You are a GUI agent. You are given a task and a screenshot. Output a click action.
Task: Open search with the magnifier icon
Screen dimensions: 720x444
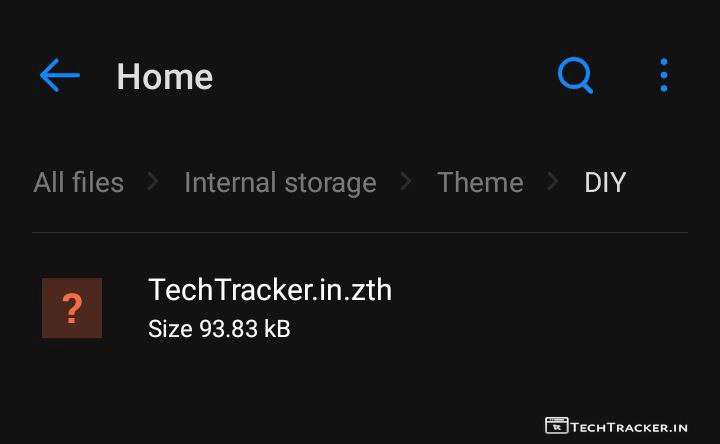(x=575, y=75)
